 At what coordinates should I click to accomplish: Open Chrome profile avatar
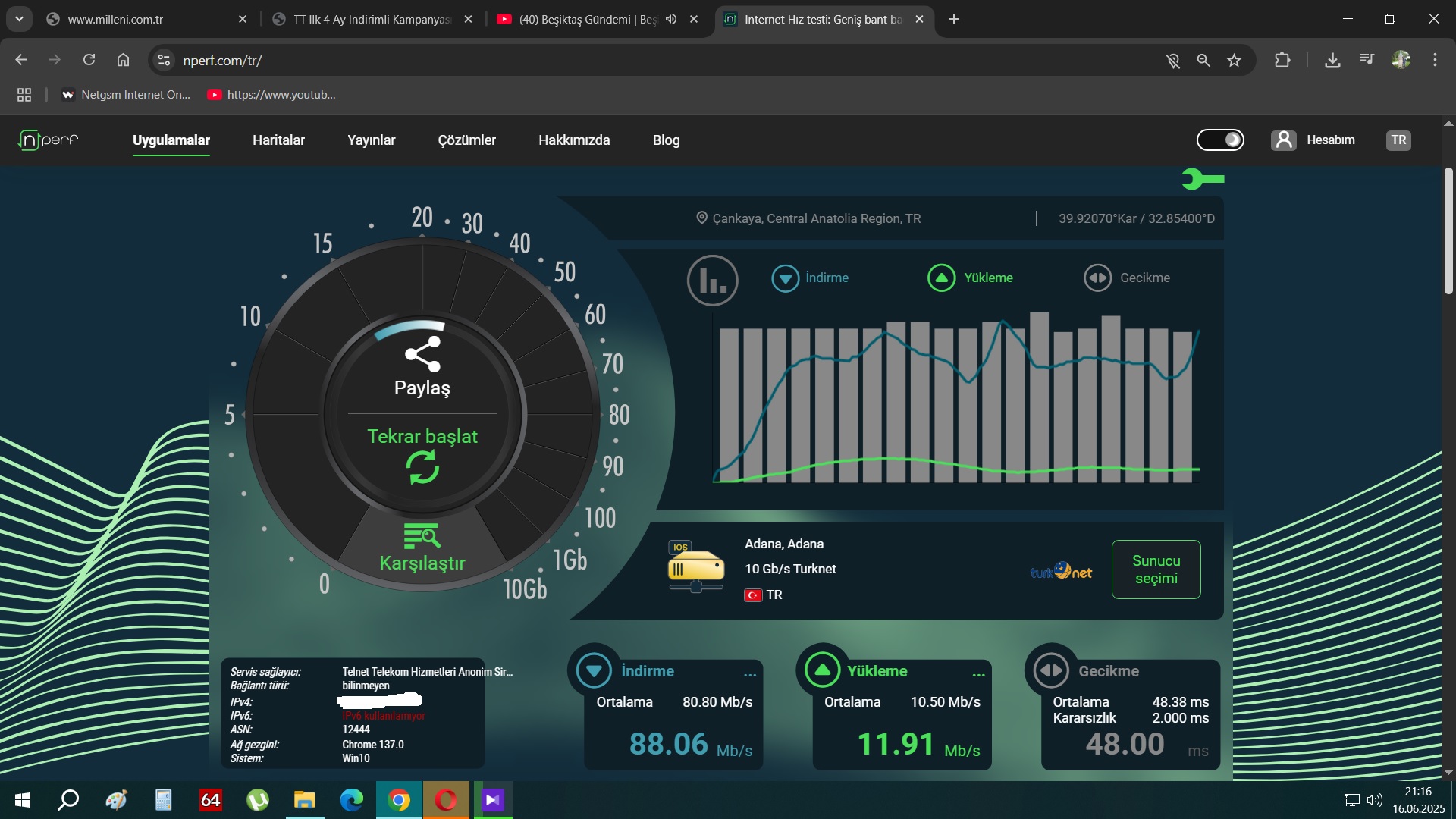(1401, 60)
